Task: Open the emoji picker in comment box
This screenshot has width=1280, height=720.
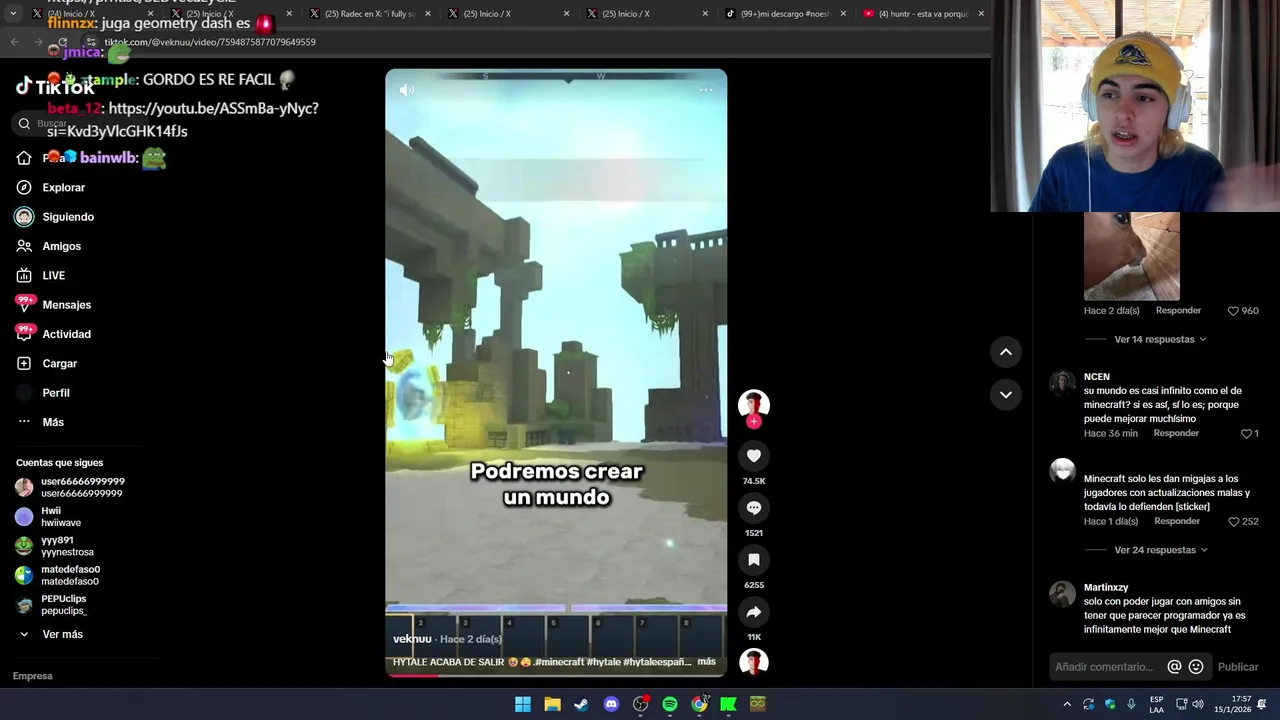Action: tap(1196, 667)
